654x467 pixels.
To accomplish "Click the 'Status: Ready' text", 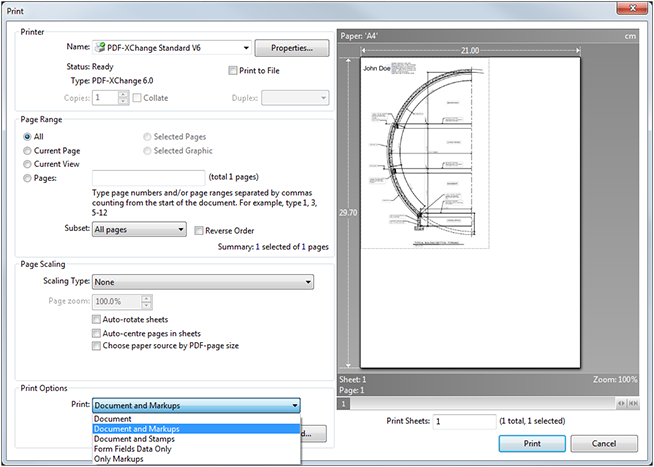I will (90, 67).
